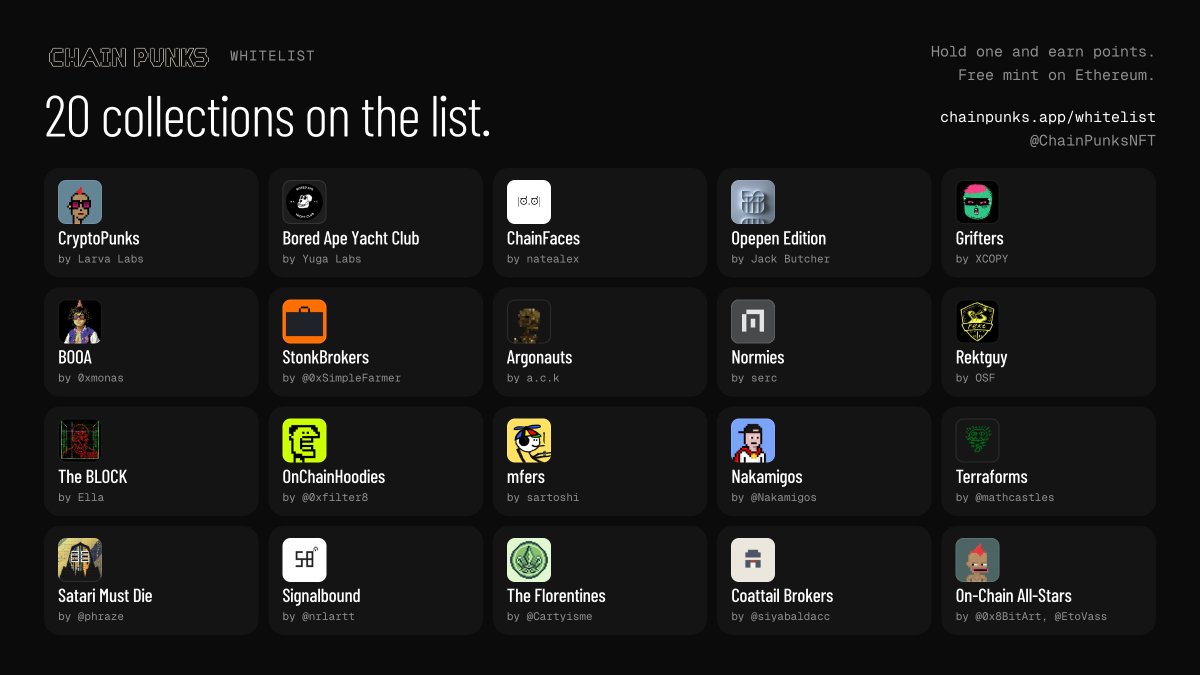Click the 'by sartoshi' creator text
The height and width of the screenshot is (675, 1200).
click(543, 497)
